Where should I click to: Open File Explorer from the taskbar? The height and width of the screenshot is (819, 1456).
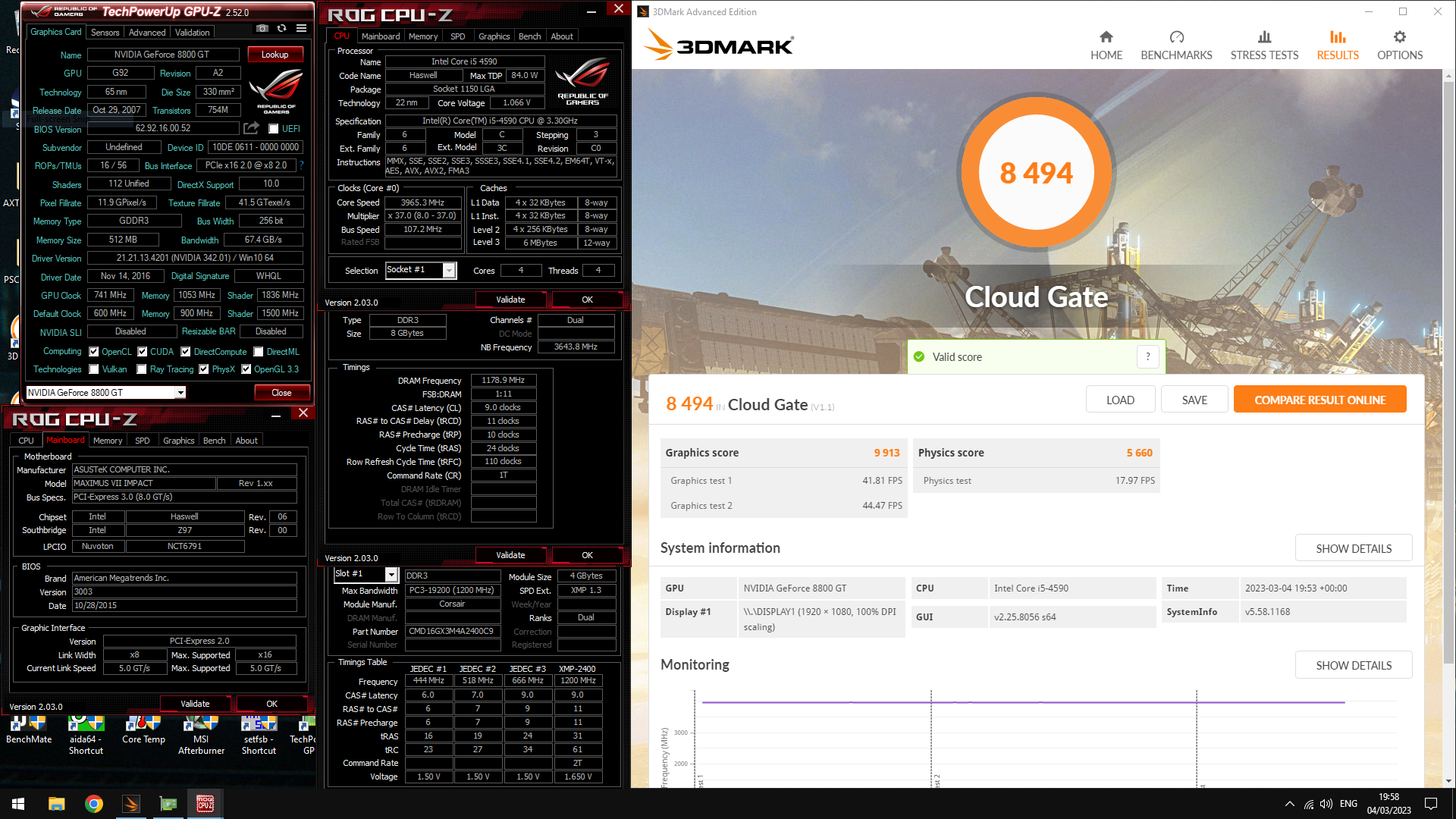pos(57,804)
